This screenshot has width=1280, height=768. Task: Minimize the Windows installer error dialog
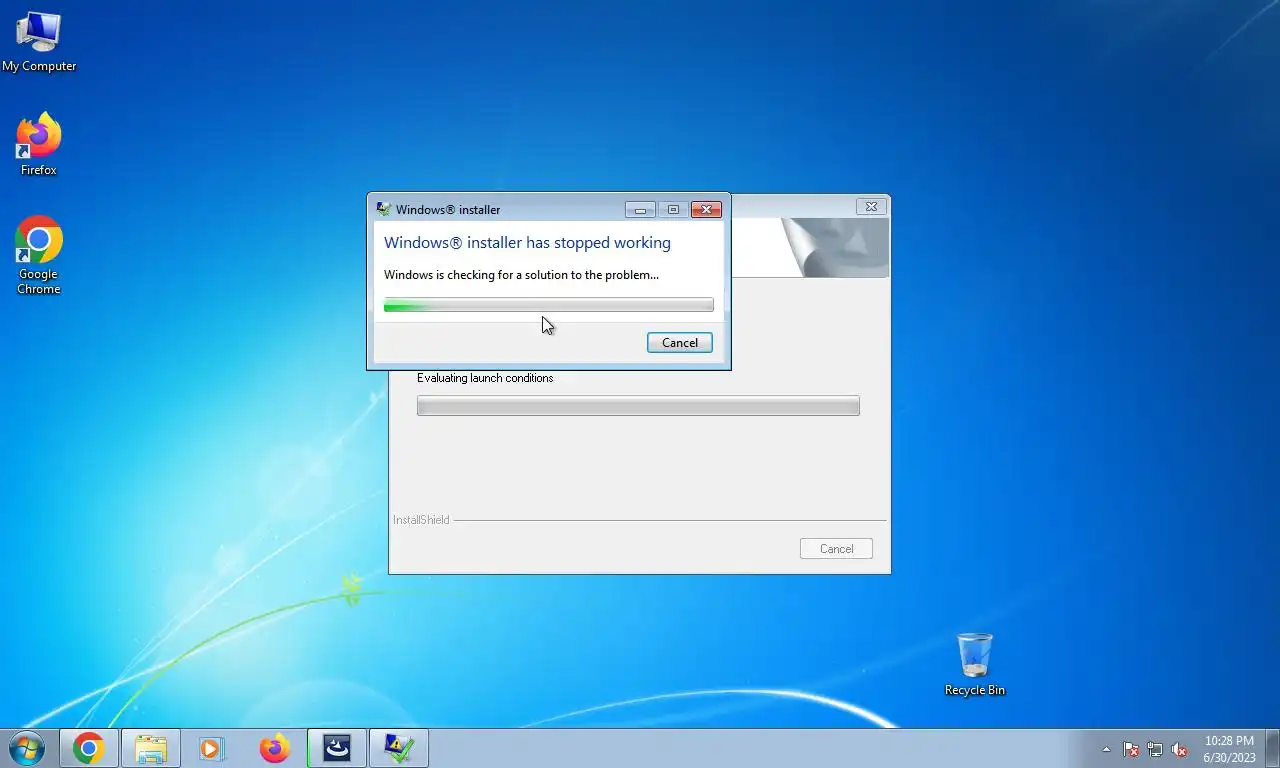[640, 210]
